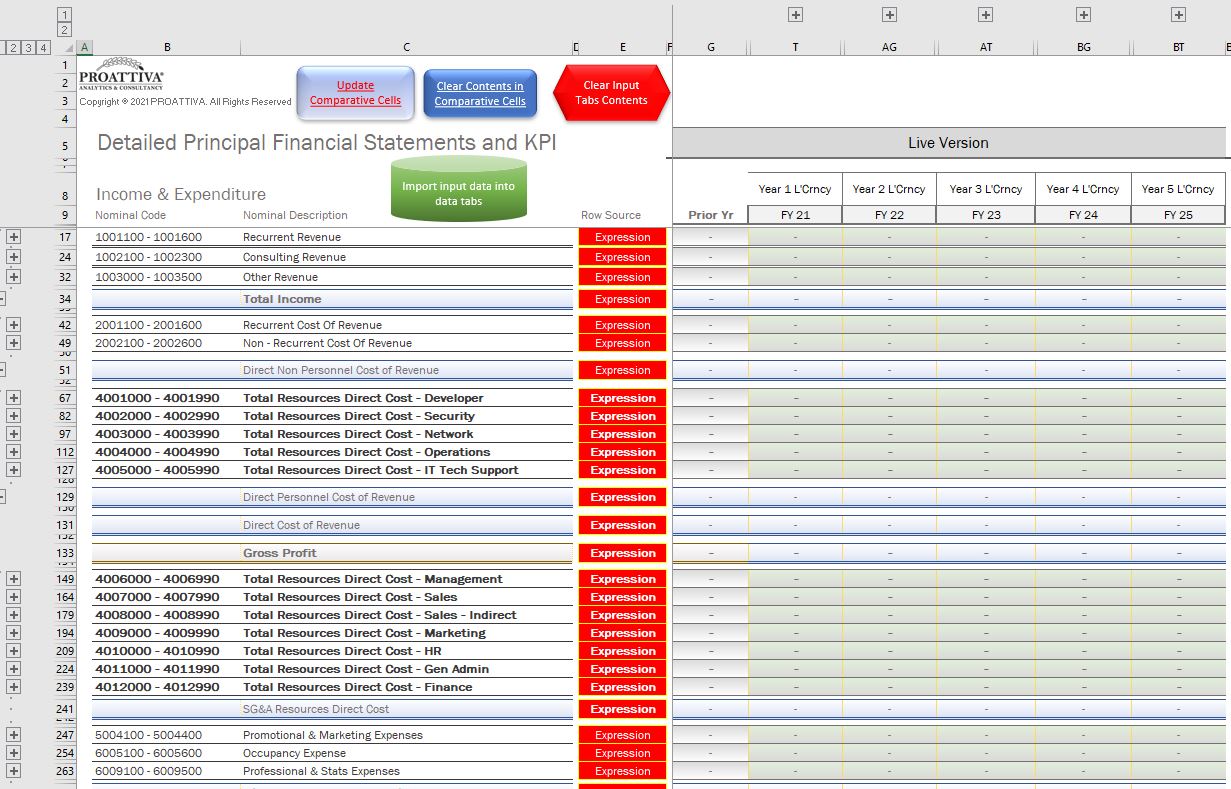Expand the Developer direct cost row 67 group
Screen dimensions: 1231x789
click(x=14, y=398)
